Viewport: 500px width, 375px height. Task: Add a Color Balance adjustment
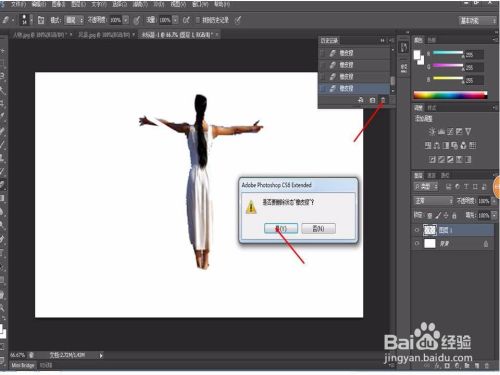point(437,145)
